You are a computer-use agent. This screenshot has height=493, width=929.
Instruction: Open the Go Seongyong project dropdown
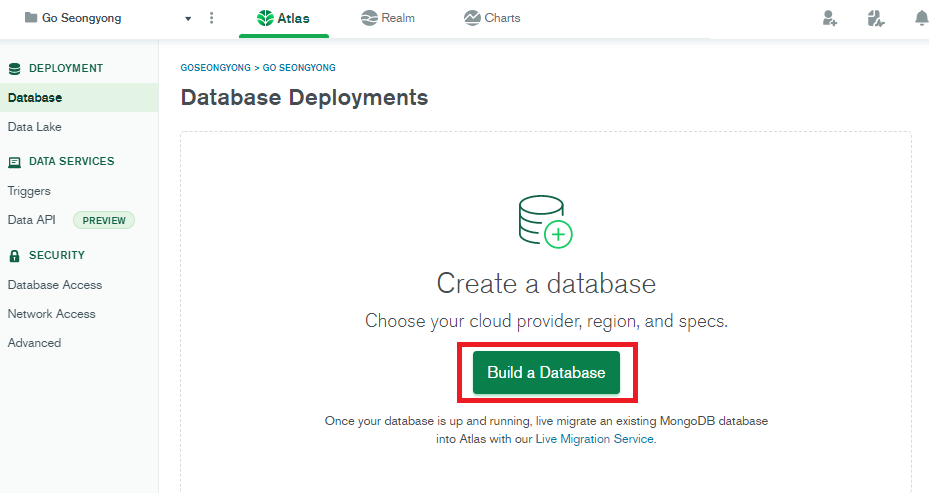point(108,18)
